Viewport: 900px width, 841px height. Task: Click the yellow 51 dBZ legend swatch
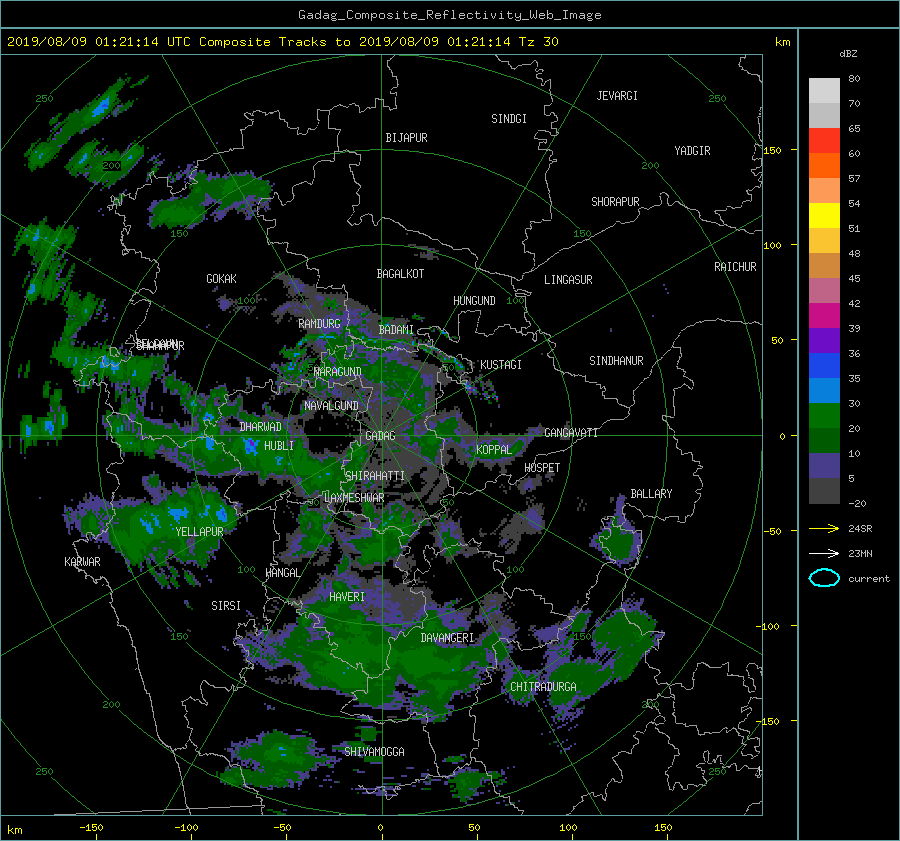[824, 215]
